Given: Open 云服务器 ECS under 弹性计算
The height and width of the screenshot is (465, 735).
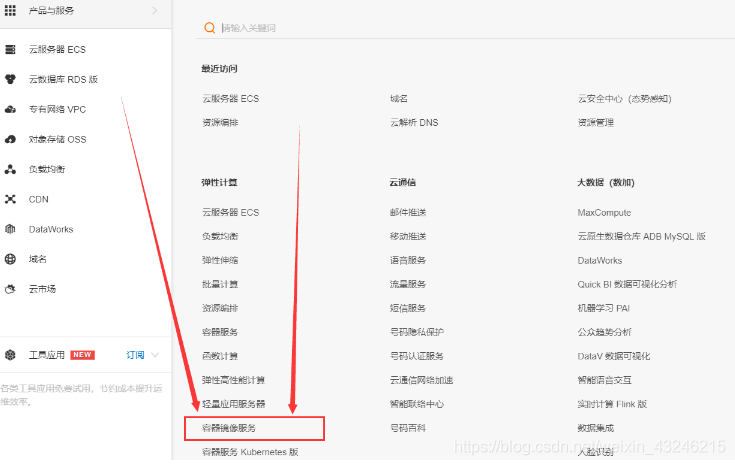Looking at the screenshot, I should (231, 212).
